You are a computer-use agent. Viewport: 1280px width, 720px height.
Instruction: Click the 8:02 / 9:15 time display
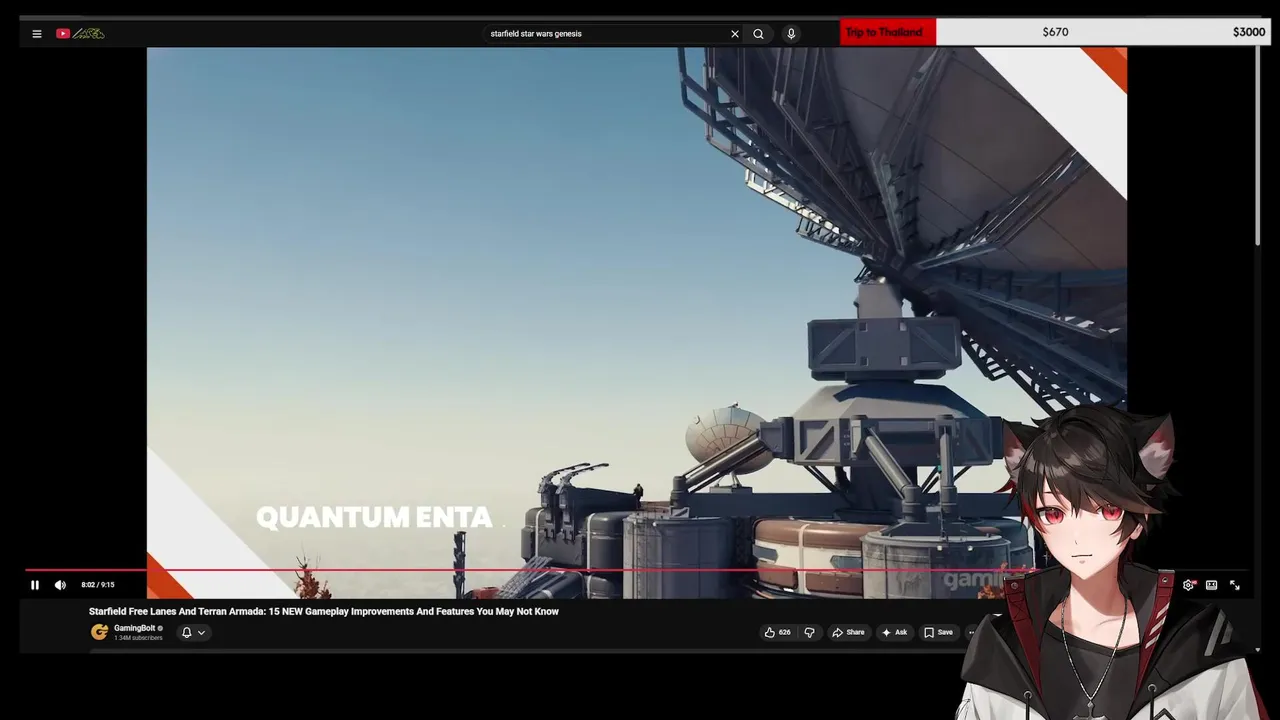coord(98,585)
